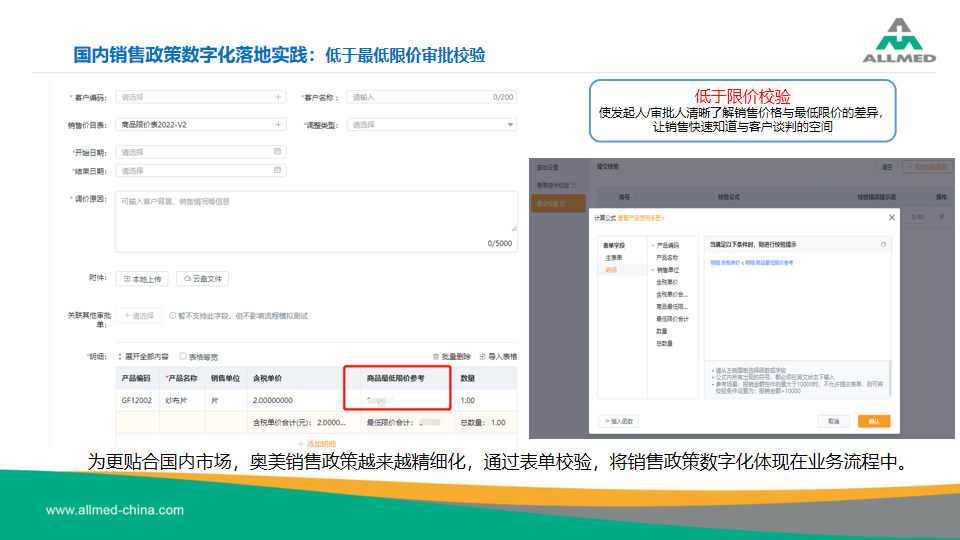Select the 总数量 field in formula list
The width and height of the screenshot is (960, 540).
664,343
